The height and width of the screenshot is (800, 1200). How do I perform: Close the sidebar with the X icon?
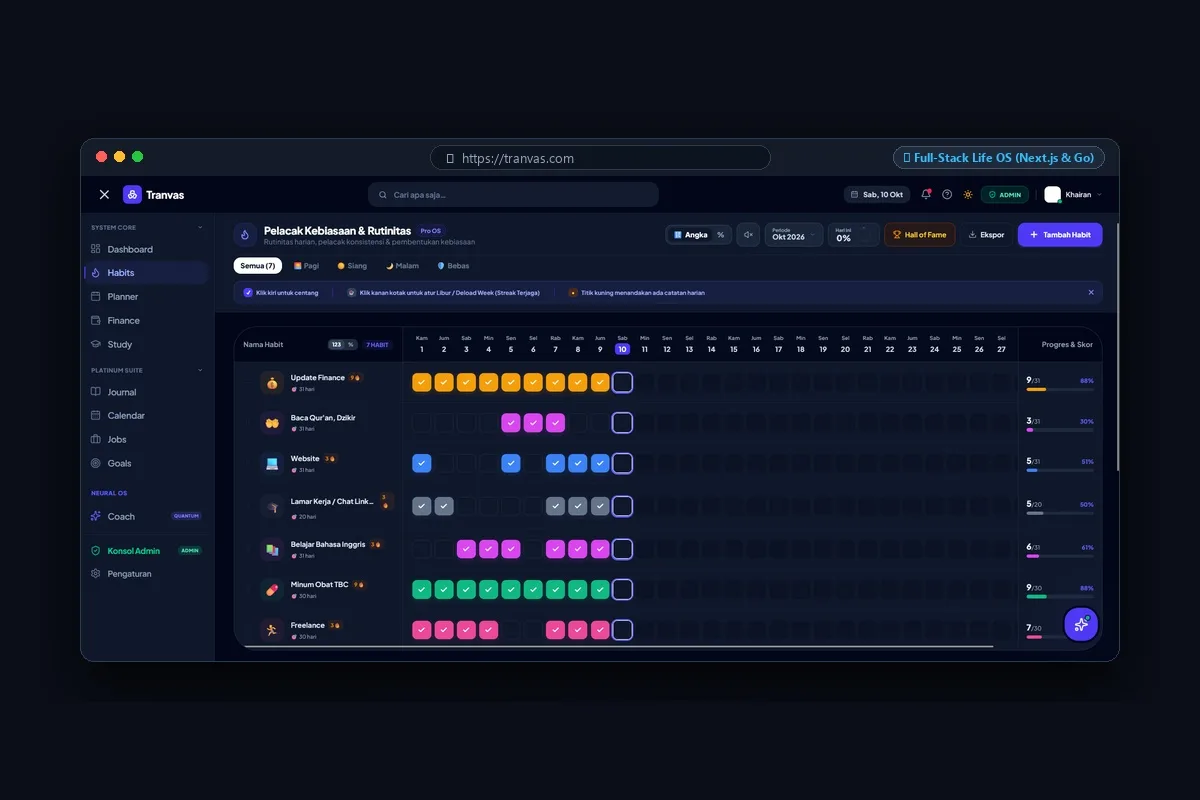click(104, 194)
